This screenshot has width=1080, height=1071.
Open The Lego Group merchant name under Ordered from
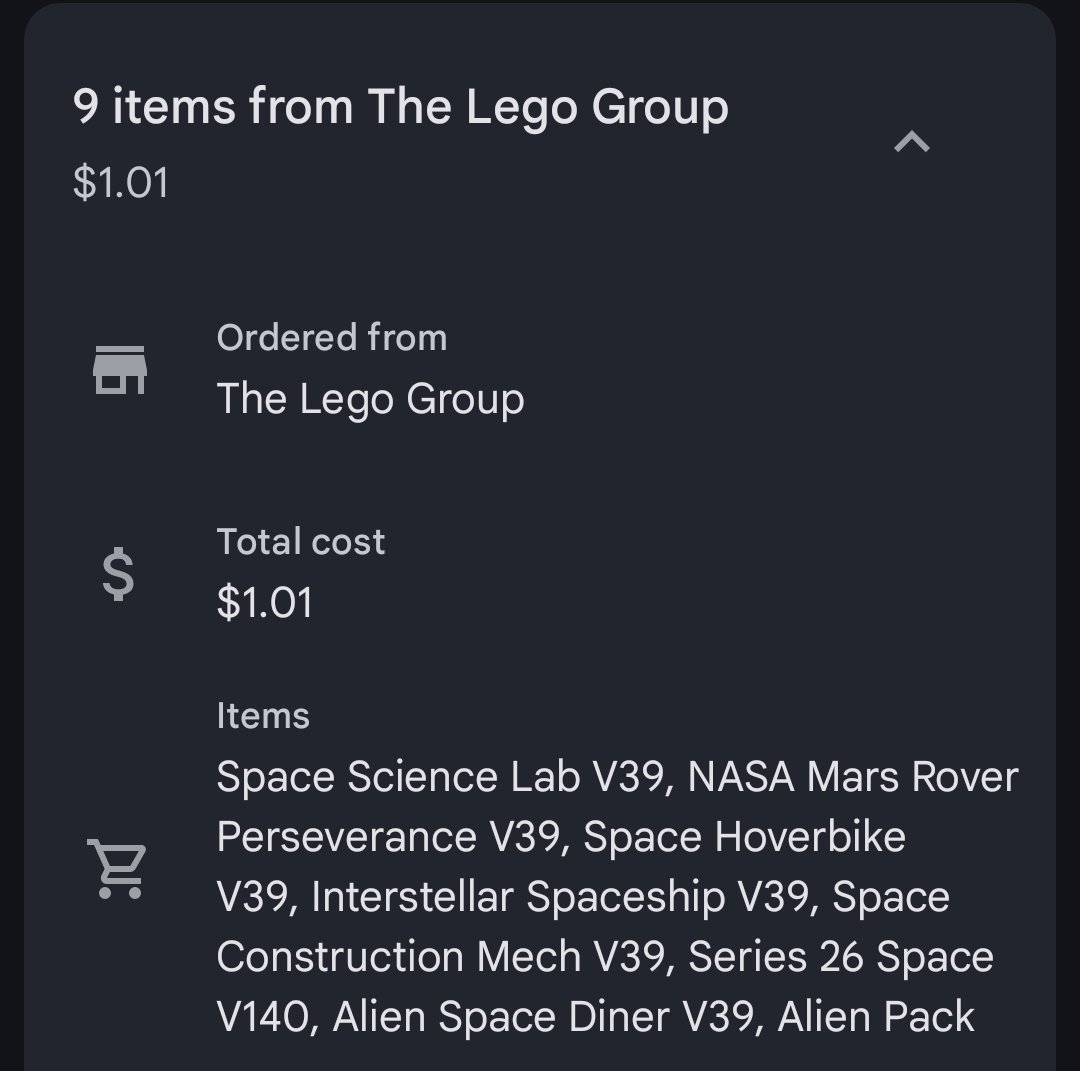pyautogui.click(x=371, y=399)
